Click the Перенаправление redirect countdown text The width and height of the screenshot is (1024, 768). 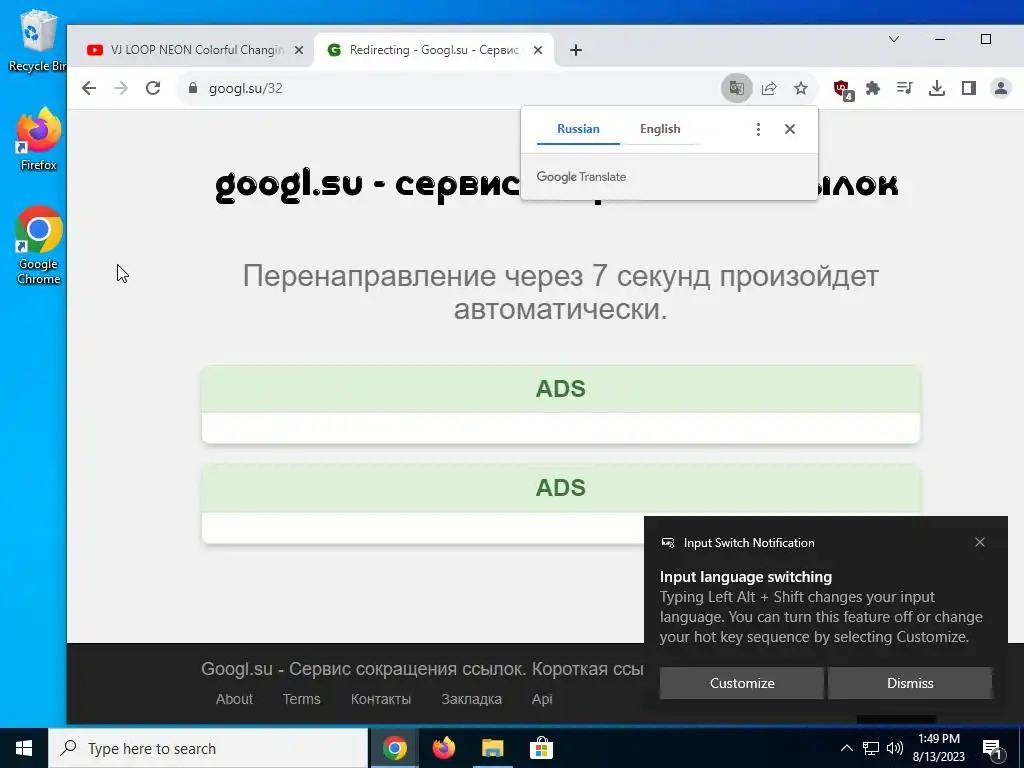click(x=560, y=293)
